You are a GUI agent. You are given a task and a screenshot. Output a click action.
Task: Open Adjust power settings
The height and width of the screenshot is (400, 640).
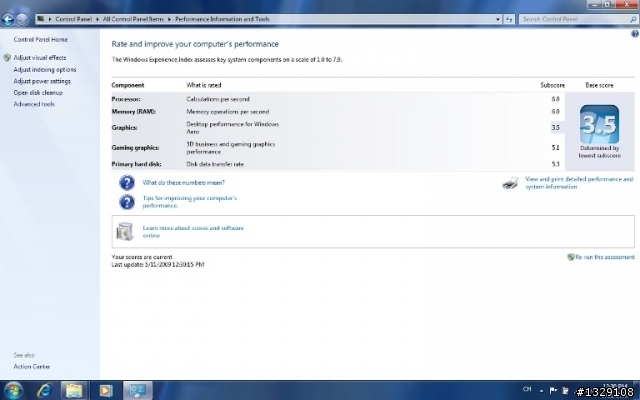click(42, 81)
